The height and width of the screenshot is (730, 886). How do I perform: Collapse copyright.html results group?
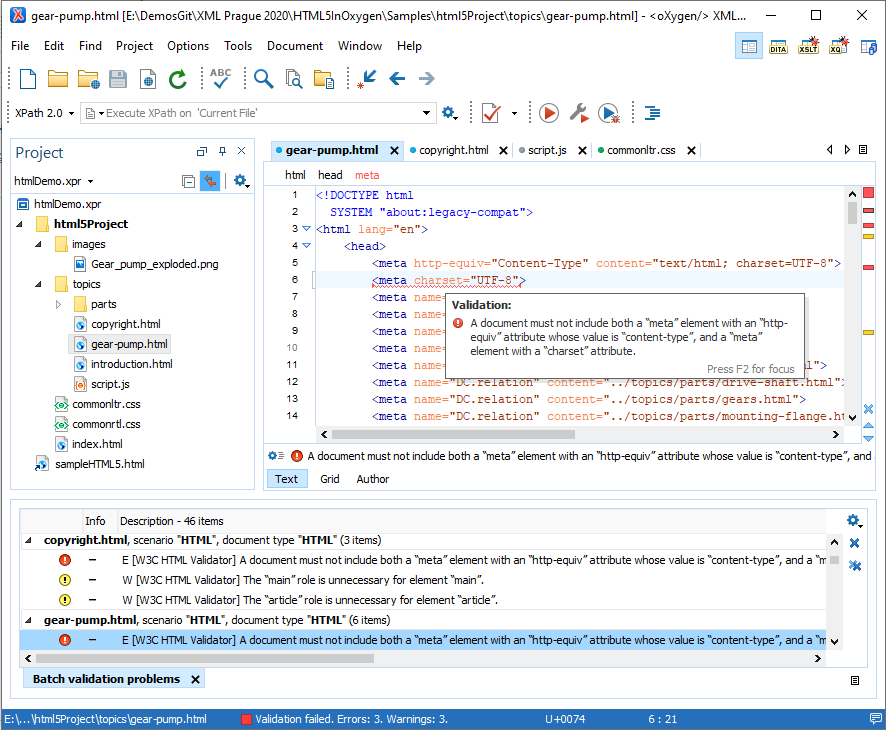28,540
